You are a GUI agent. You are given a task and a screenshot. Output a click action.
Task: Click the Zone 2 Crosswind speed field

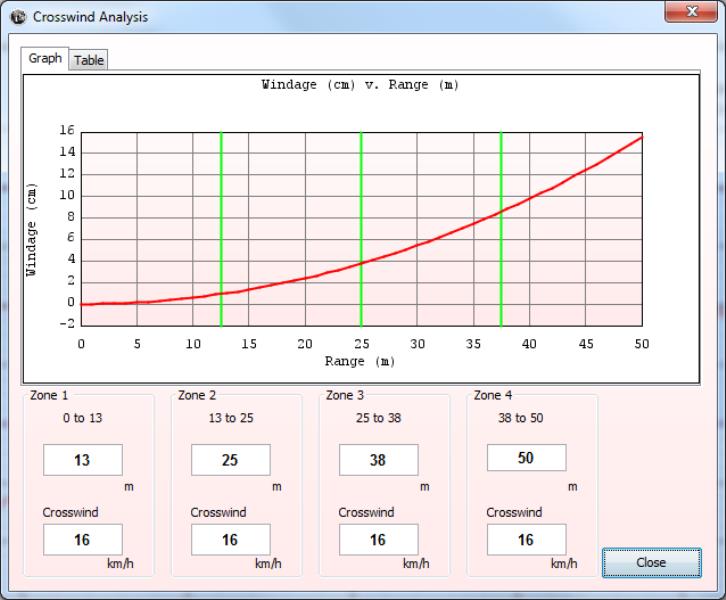tap(230, 539)
